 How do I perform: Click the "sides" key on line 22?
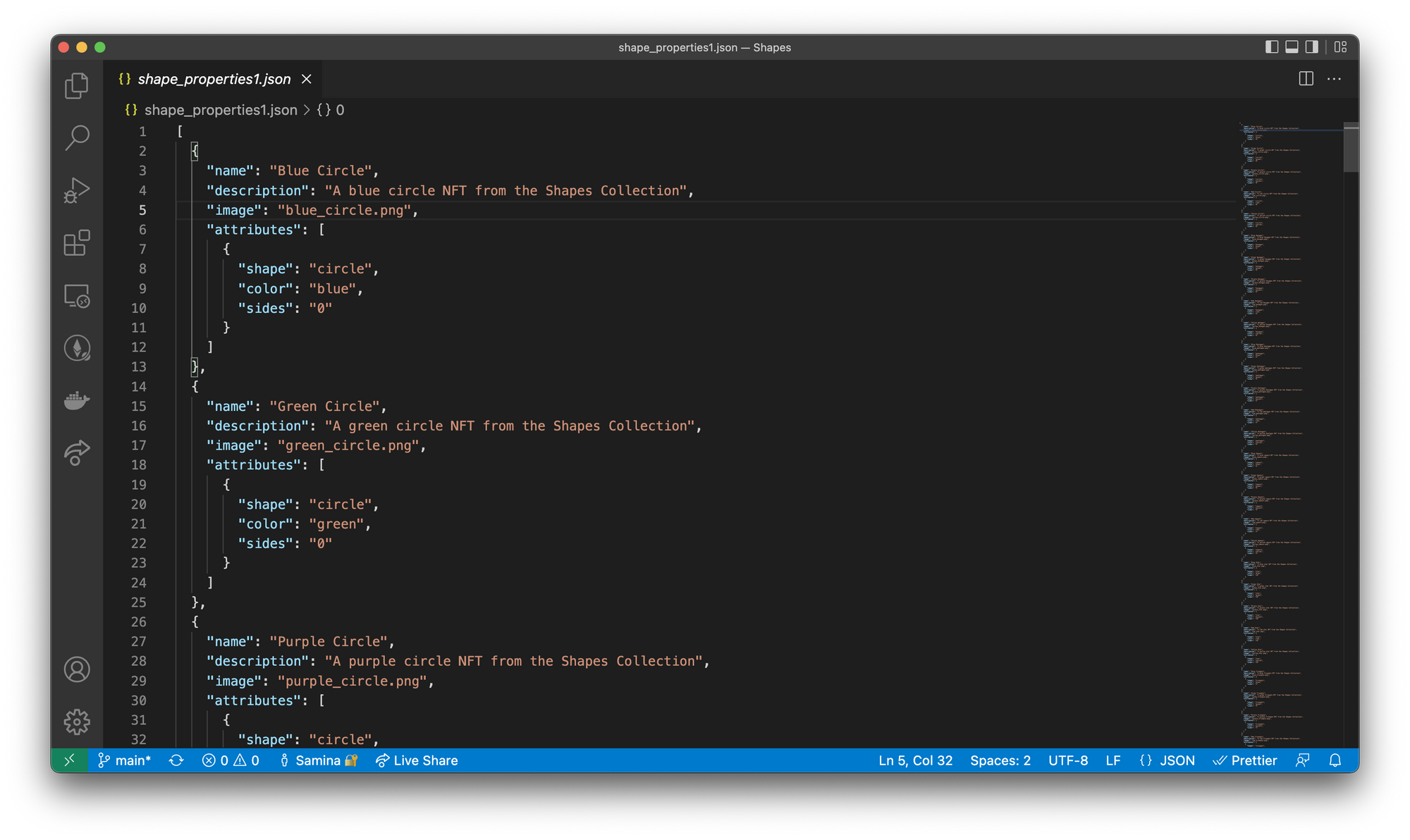[x=266, y=544]
